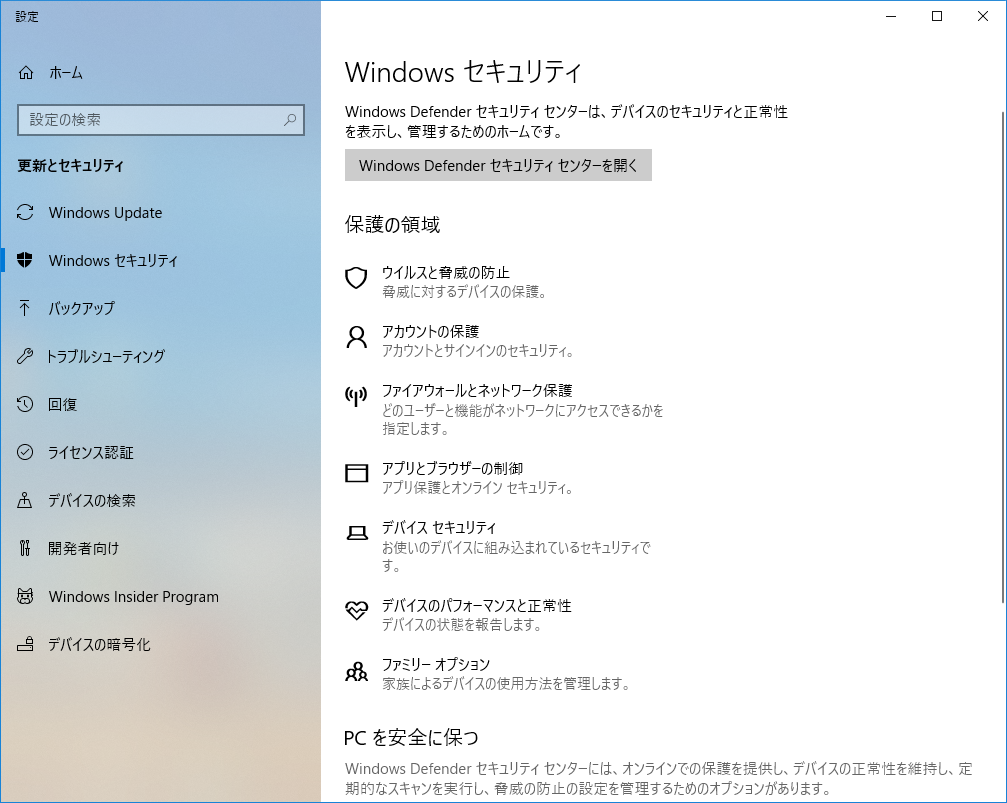This screenshot has height=803, width=1007.
Task: Click the Home house icon in sidebar
Action: [26, 73]
